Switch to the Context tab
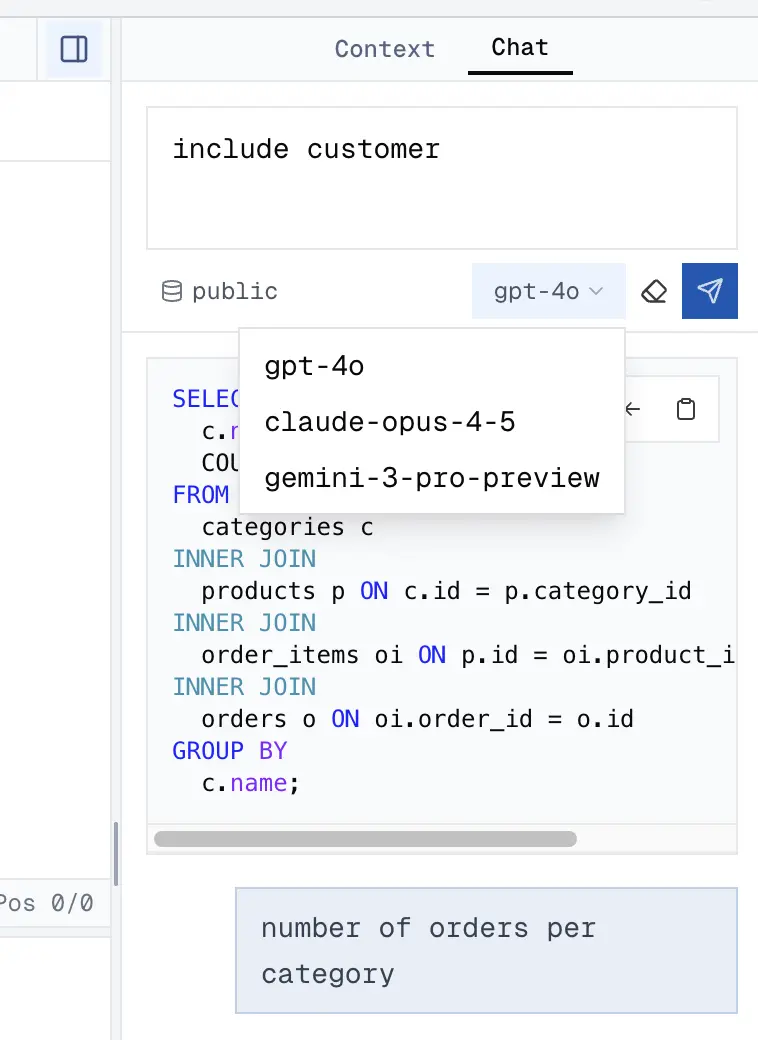Viewport: 758px width, 1040px height. (384, 48)
